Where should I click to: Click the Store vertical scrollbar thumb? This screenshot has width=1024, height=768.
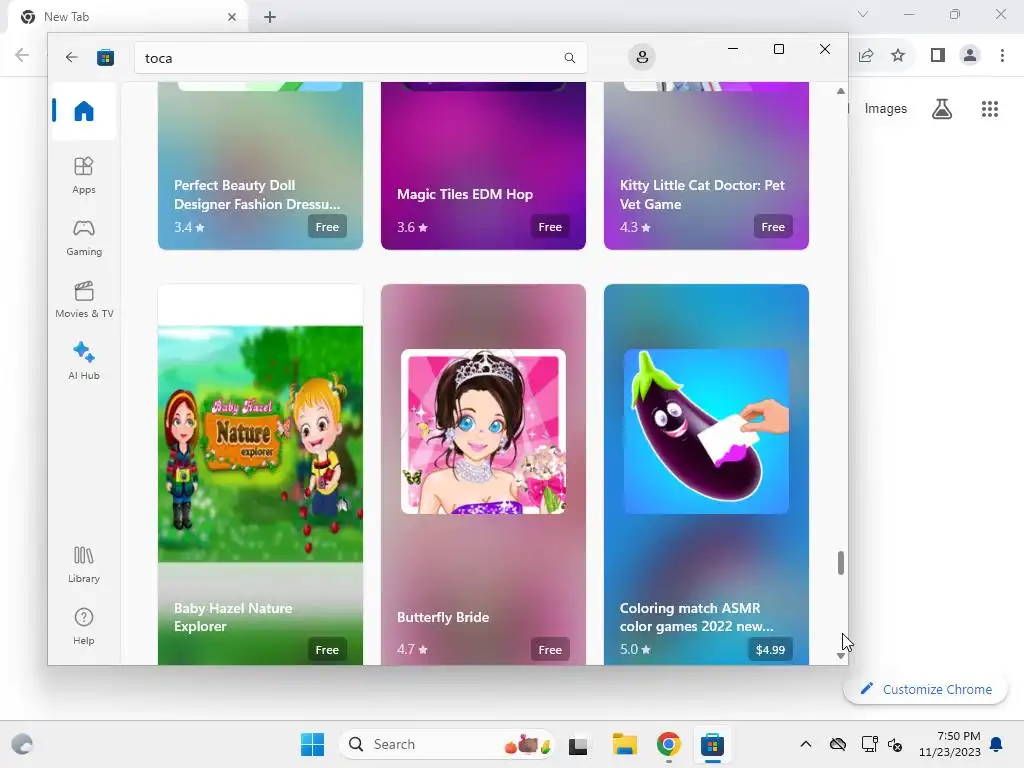tap(840, 563)
